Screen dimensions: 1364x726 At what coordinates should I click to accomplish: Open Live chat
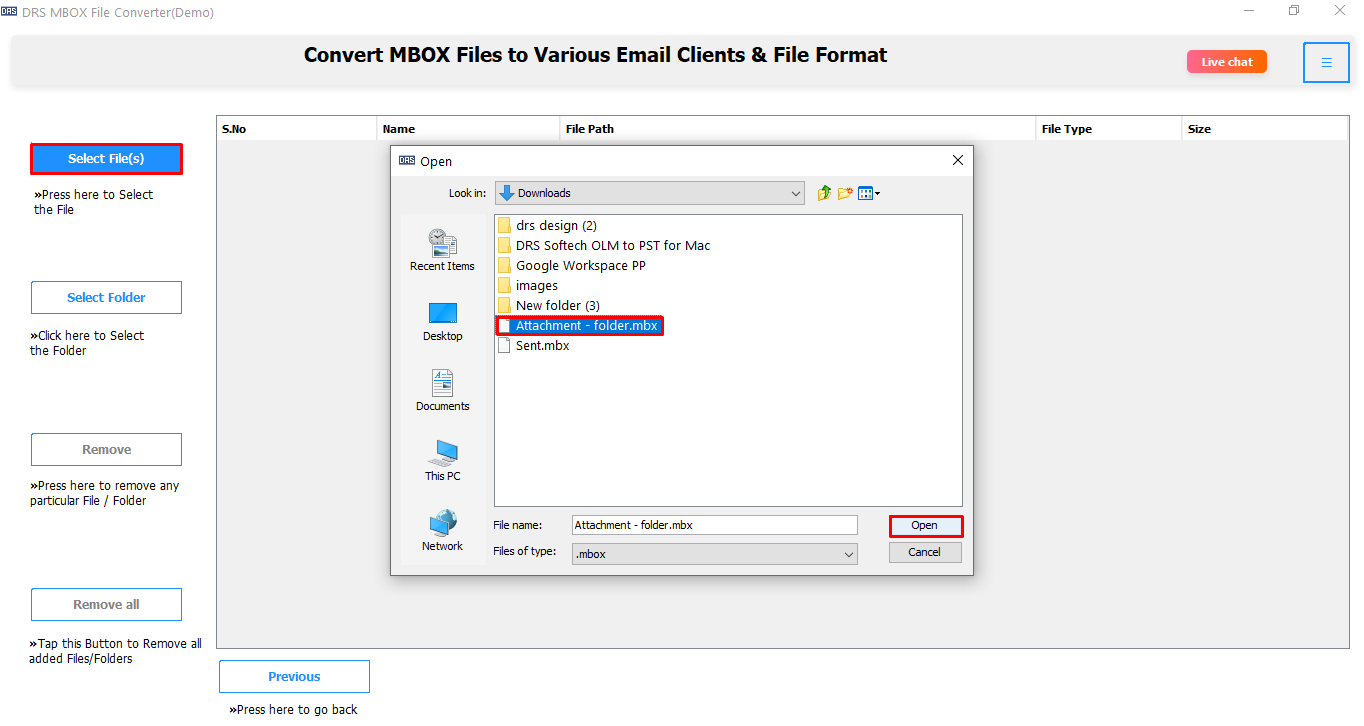point(1227,62)
